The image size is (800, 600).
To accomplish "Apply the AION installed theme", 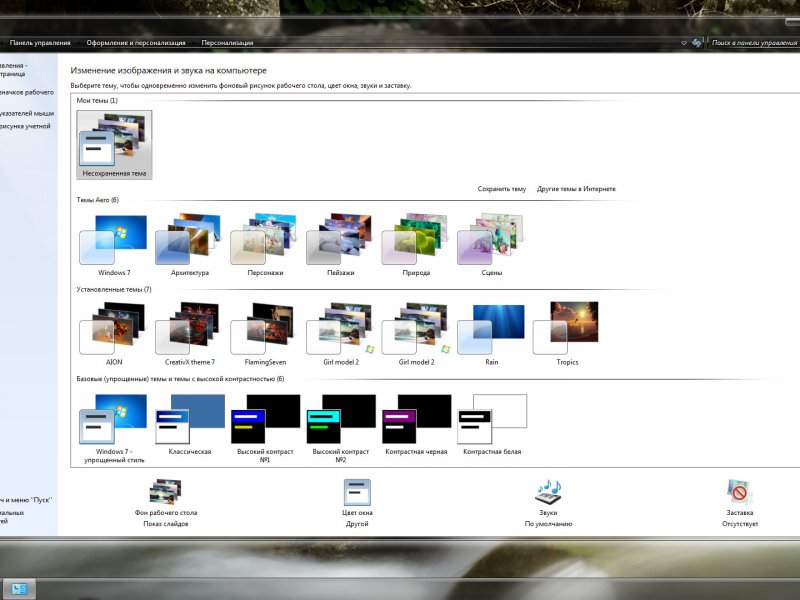I will tap(114, 335).
